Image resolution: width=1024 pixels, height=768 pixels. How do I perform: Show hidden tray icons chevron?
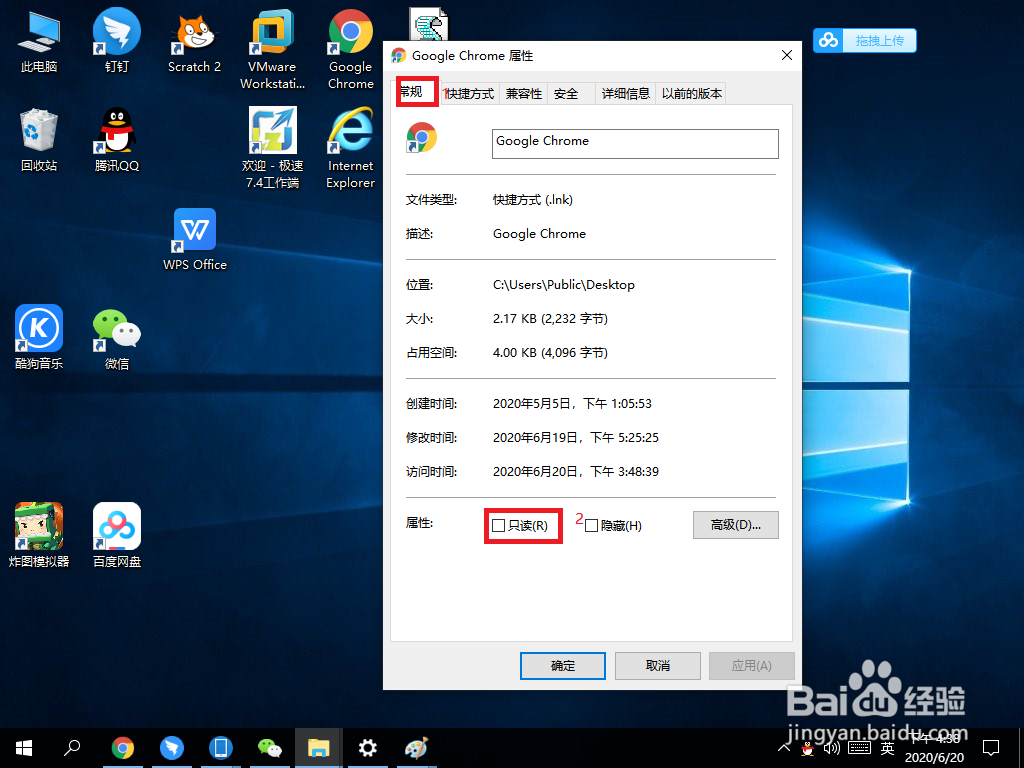[784, 748]
